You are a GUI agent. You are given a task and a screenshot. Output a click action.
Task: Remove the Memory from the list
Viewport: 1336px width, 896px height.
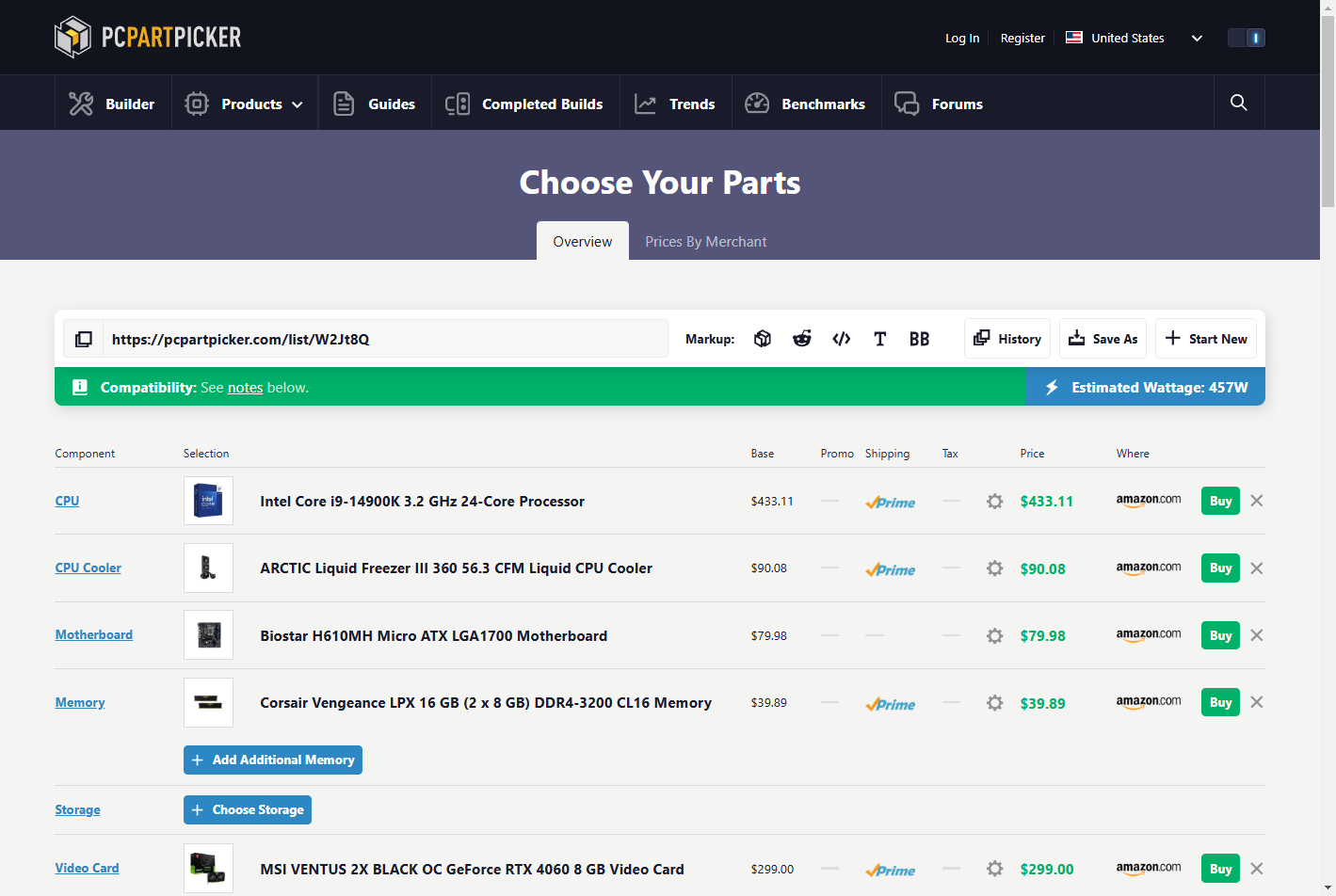[x=1257, y=702]
